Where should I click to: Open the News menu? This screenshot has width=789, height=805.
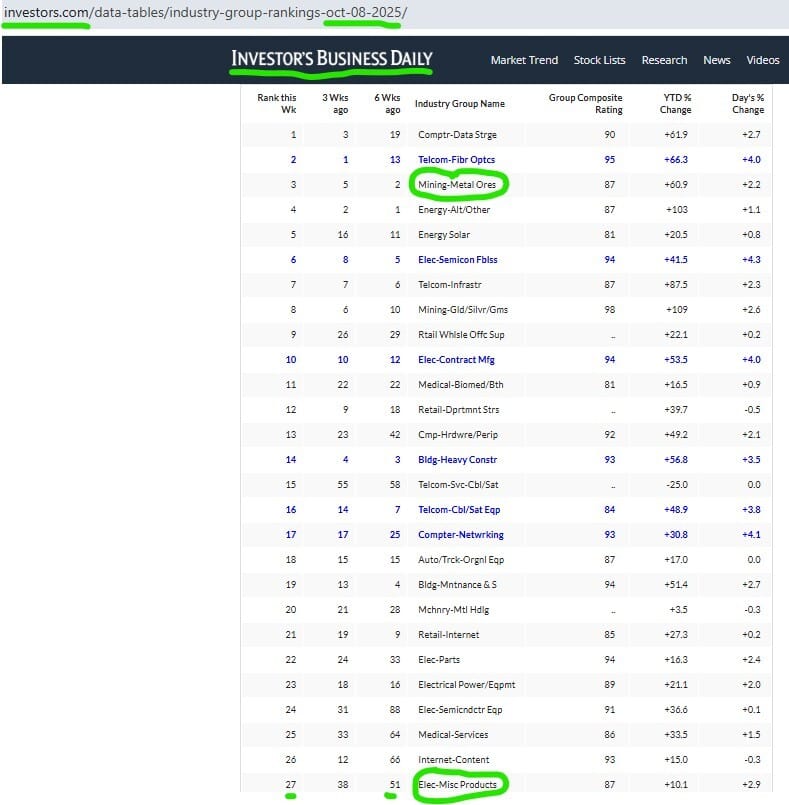tap(717, 60)
